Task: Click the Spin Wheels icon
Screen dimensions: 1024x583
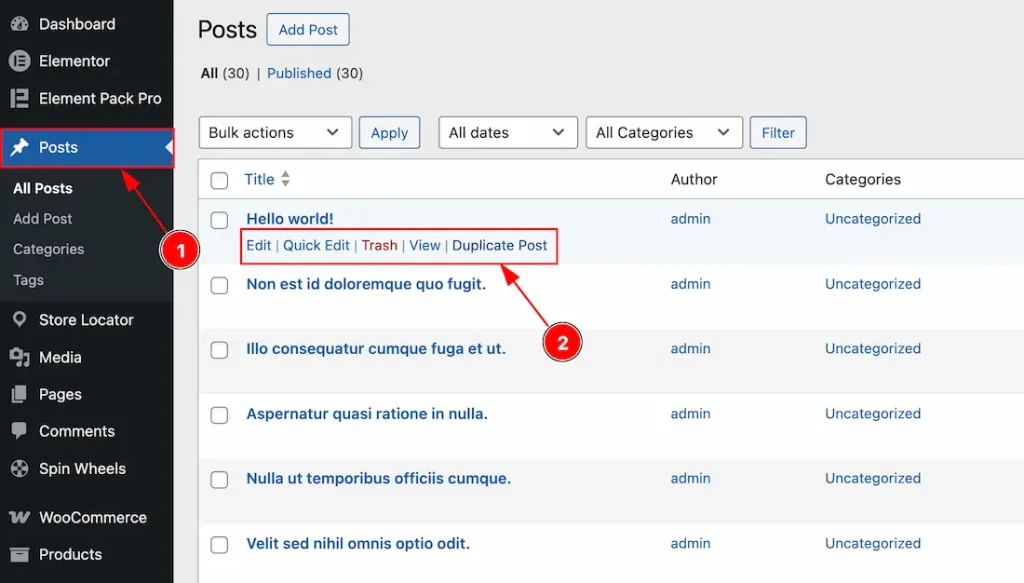Action: (x=19, y=468)
